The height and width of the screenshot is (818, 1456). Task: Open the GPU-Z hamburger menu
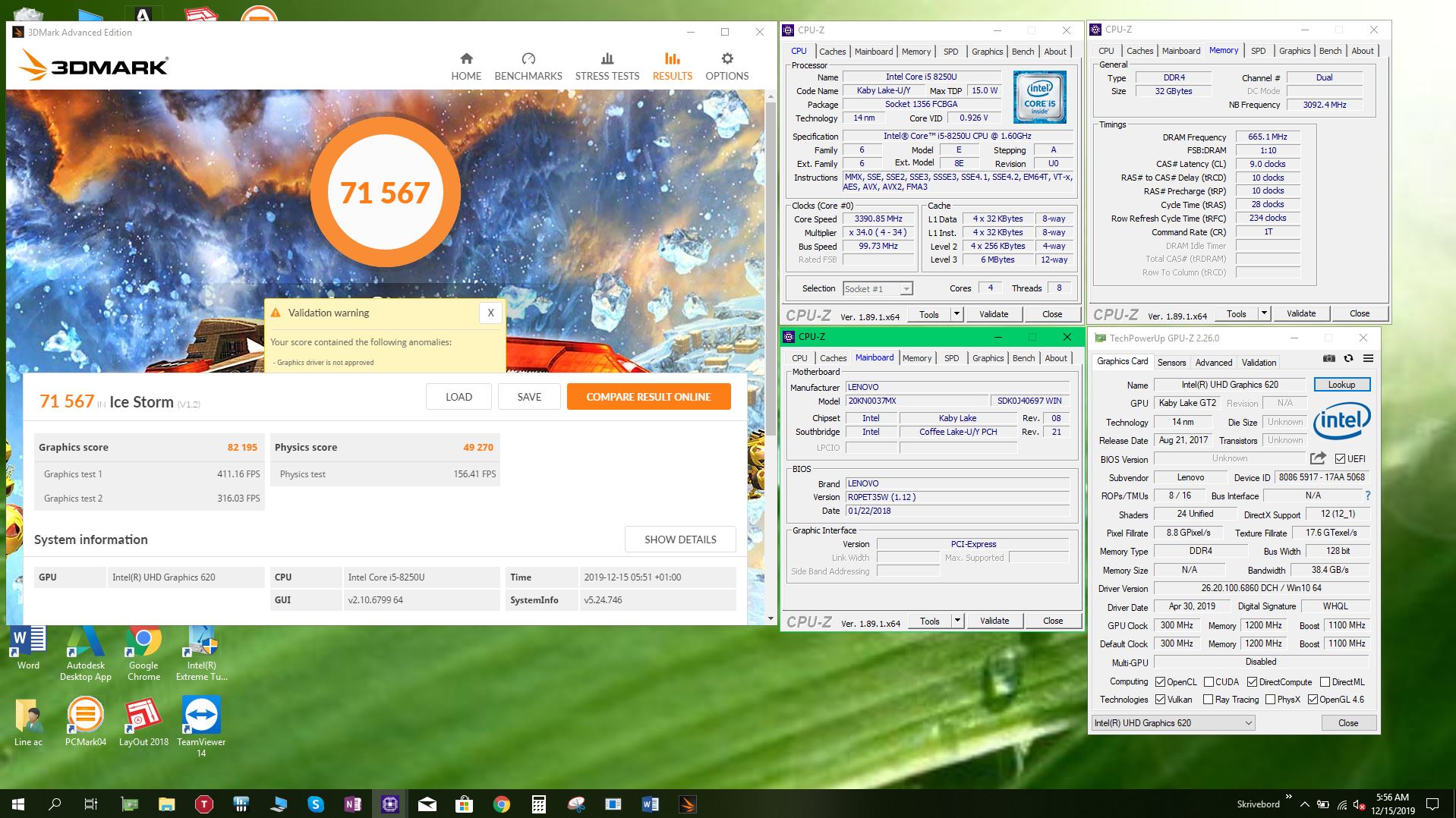1368,358
